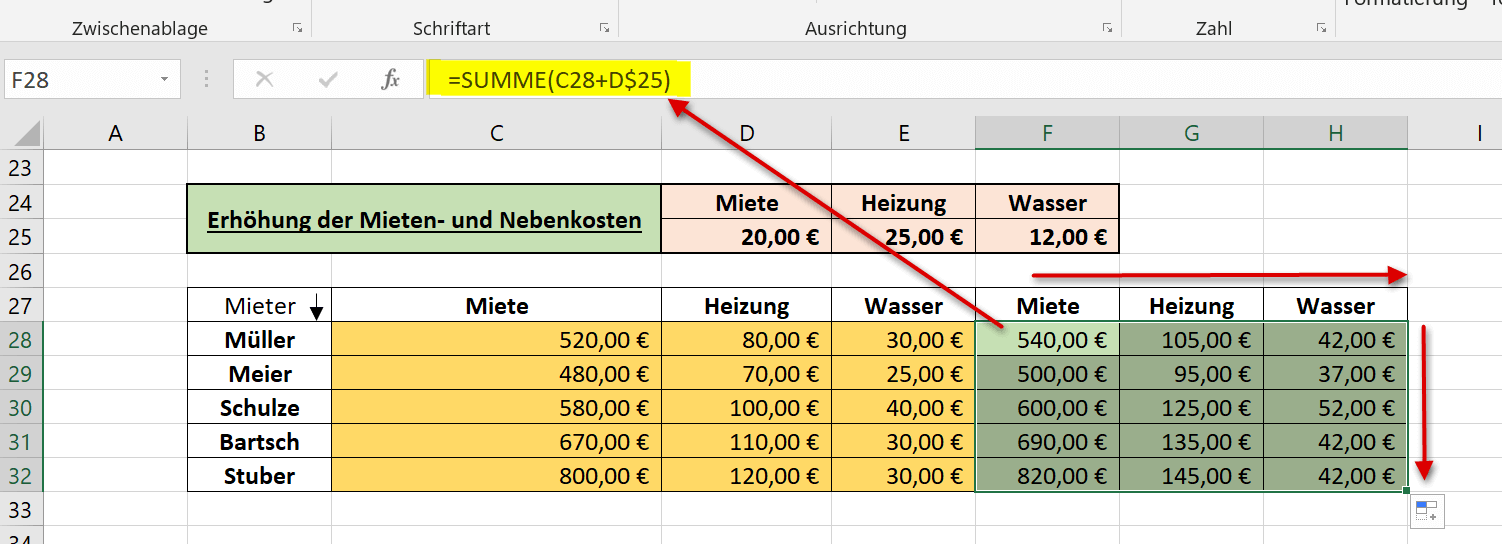This screenshot has width=1502, height=544.
Task: Open Schriftart dialog launcher
Action: pyautogui.click(x=604, y=29)
